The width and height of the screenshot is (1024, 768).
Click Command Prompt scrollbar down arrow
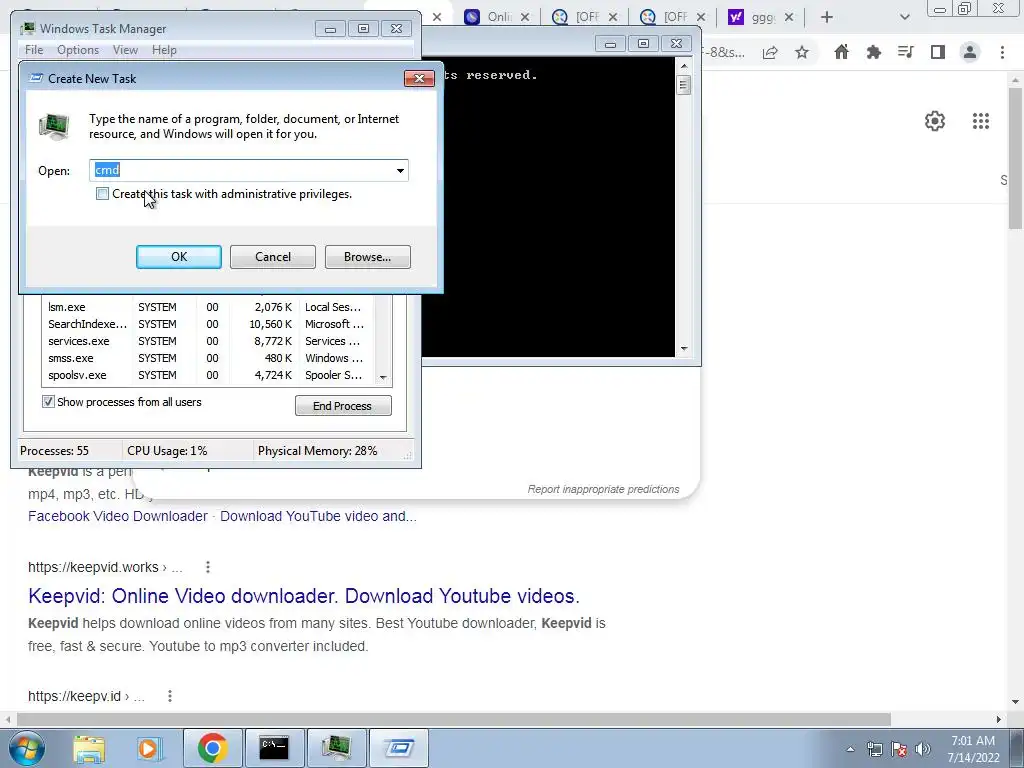(x=684, y=349)
